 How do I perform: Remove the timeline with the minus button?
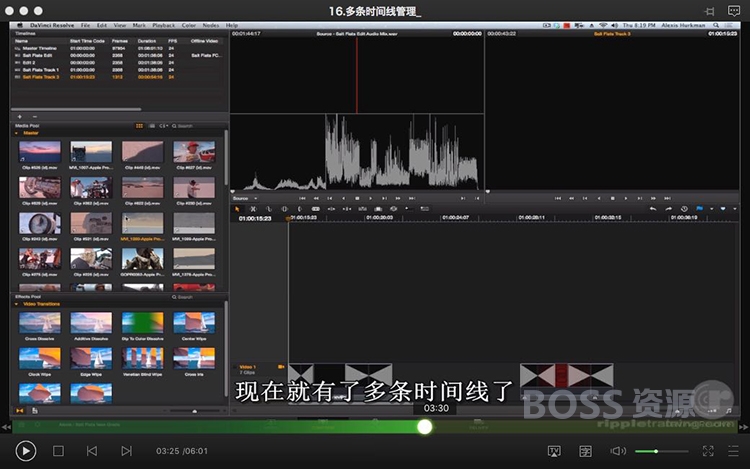(34, 117)
